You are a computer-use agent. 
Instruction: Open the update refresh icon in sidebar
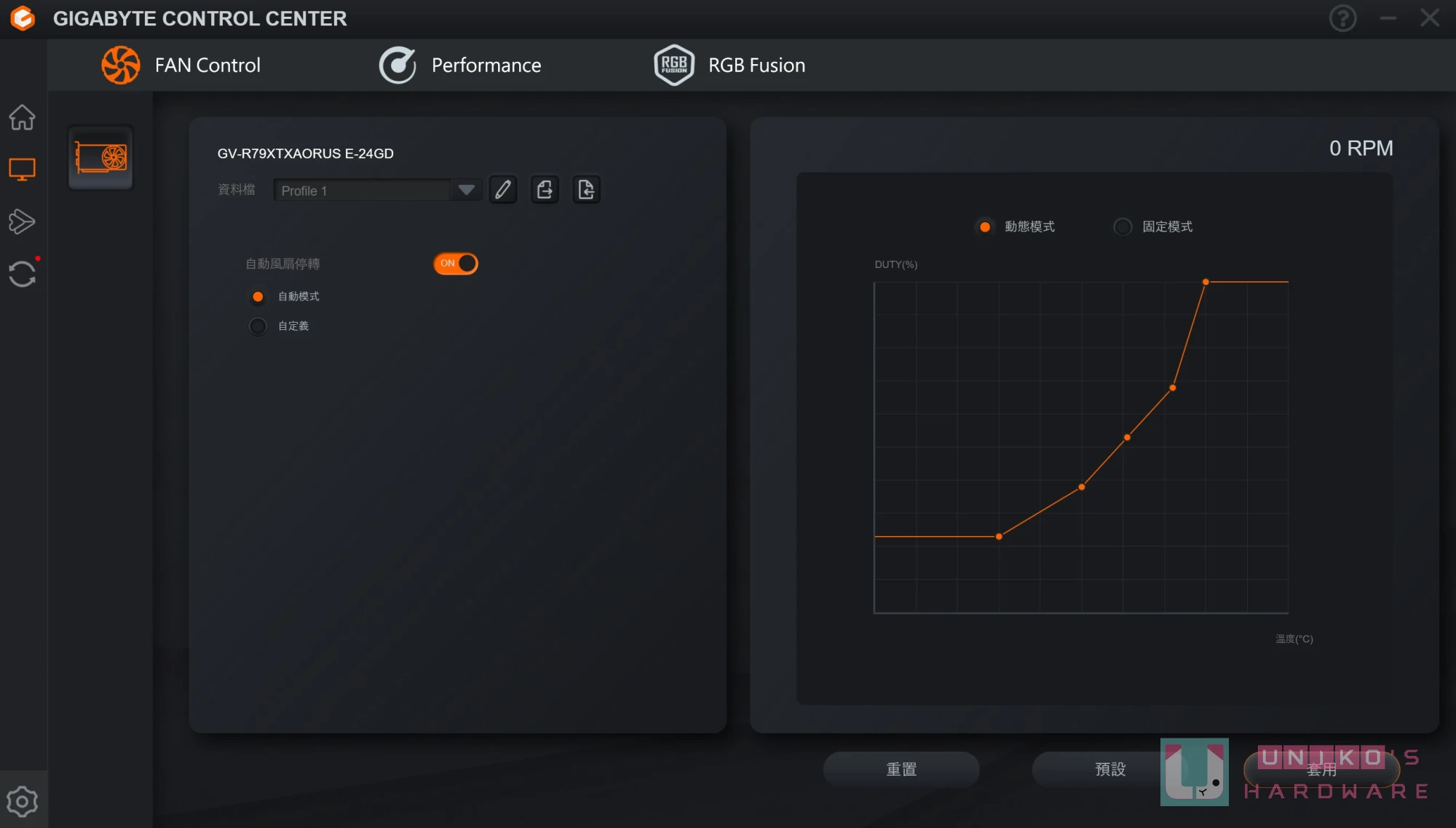pyautogui.click(x=22, y=274)
